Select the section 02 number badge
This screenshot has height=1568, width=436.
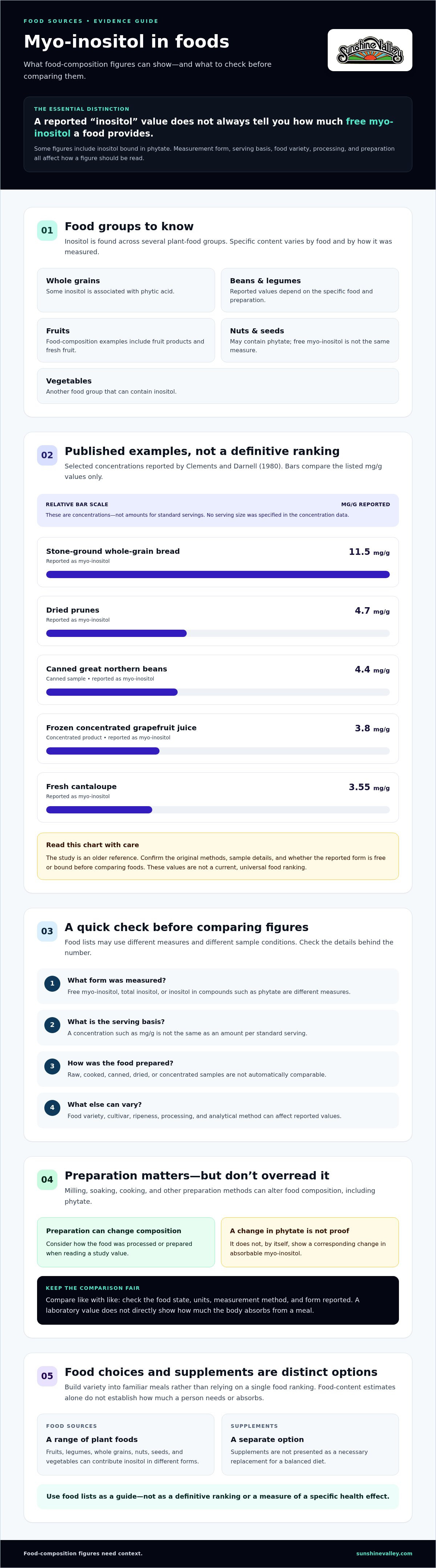click(47, 455)
